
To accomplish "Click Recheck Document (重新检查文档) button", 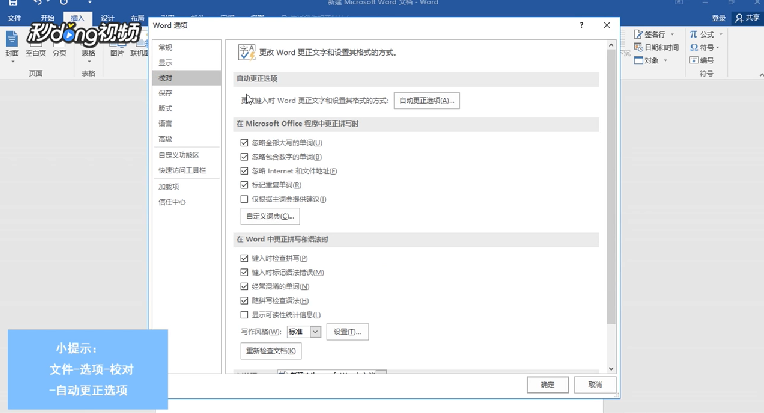I will [271, 351].
